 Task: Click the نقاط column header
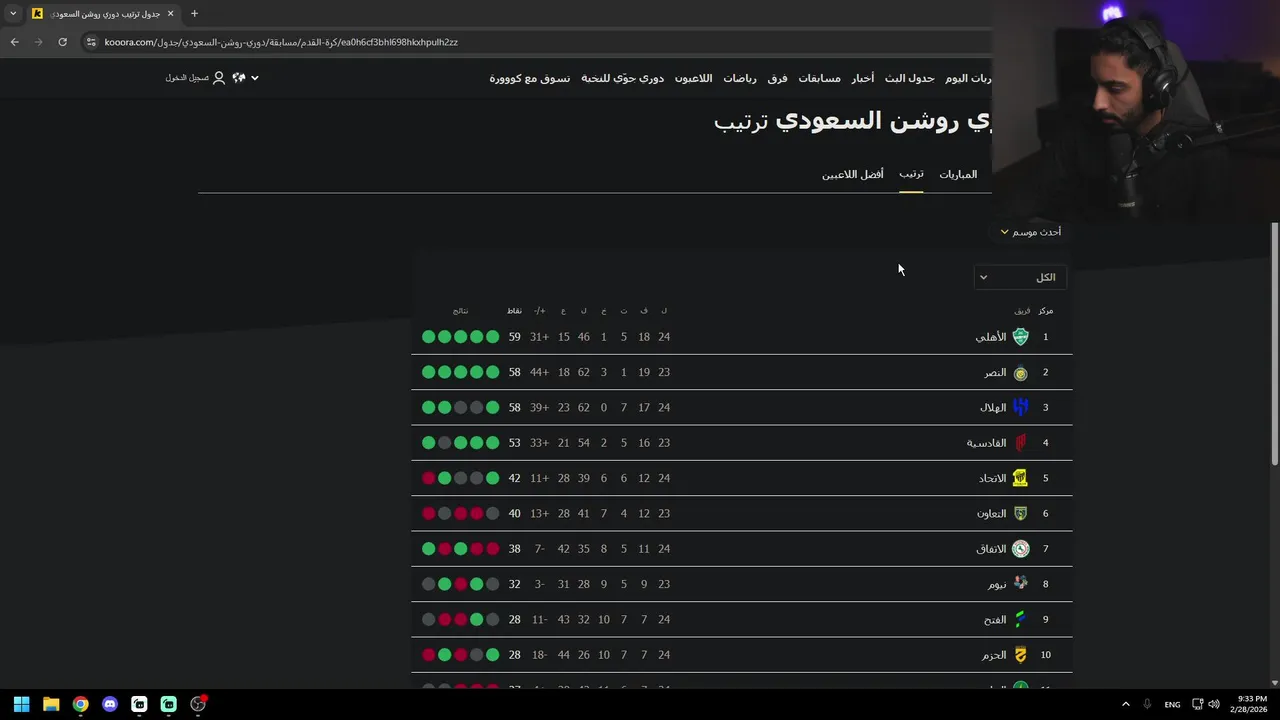514,311
